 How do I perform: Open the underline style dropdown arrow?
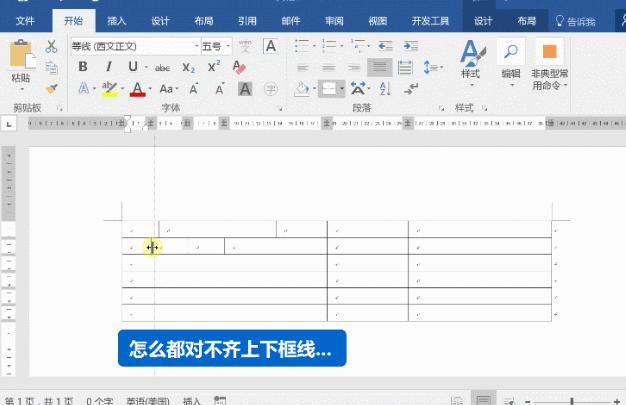147,68
